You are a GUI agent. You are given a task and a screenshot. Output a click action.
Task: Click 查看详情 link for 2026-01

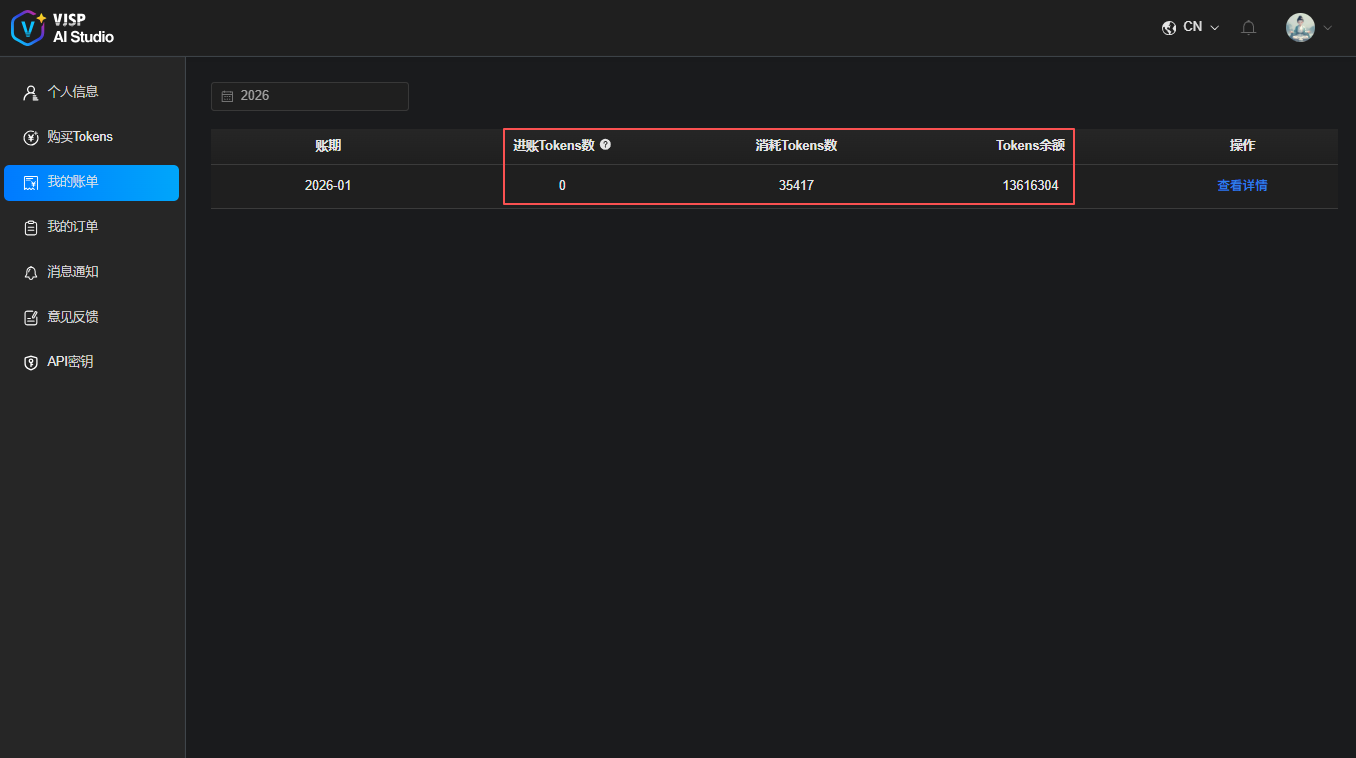point(1242,186)
